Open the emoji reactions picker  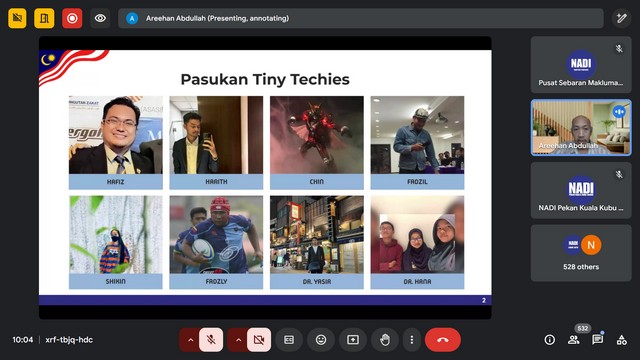pyautogui.click(x=321, y=340)
